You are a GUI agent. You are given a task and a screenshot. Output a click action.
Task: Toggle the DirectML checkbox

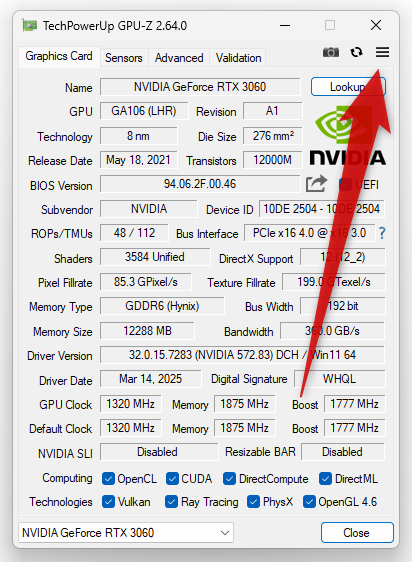click(325, 478)
